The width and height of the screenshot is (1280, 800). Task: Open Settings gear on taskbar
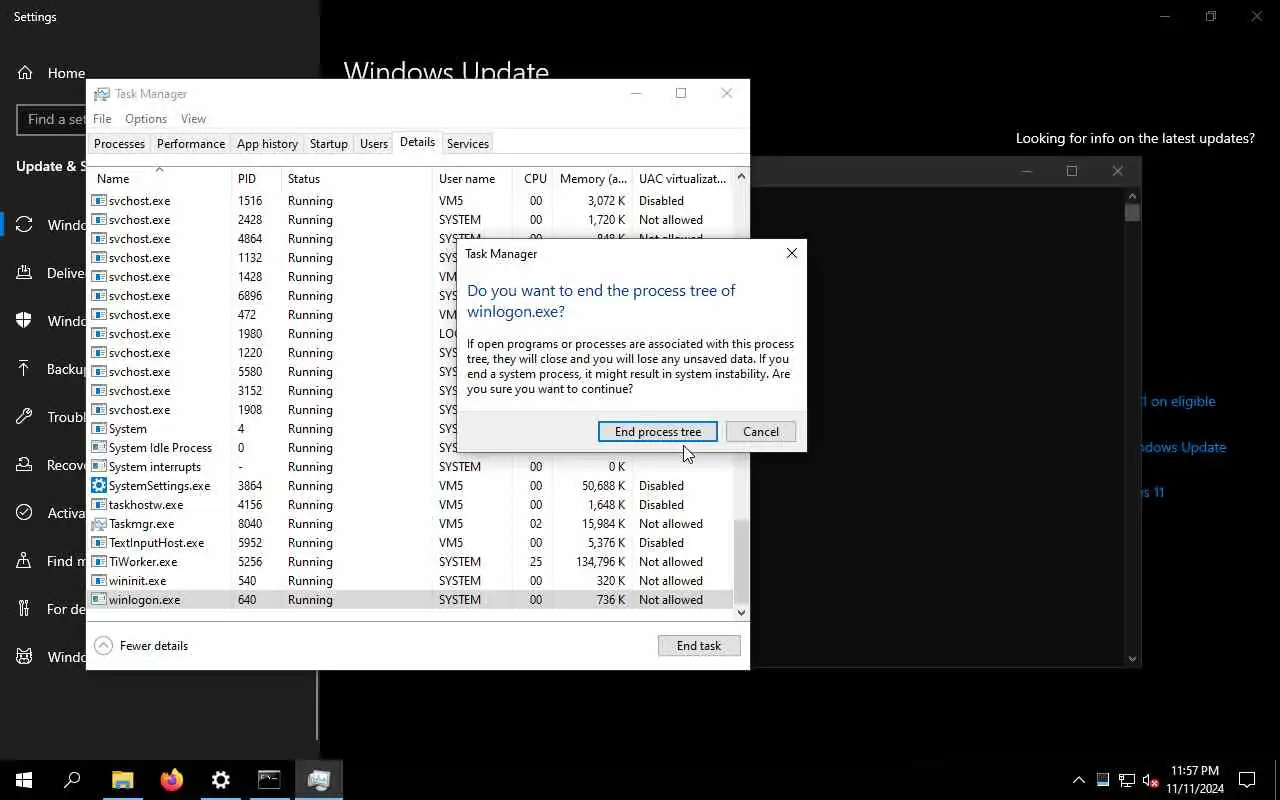pos(221,780)
